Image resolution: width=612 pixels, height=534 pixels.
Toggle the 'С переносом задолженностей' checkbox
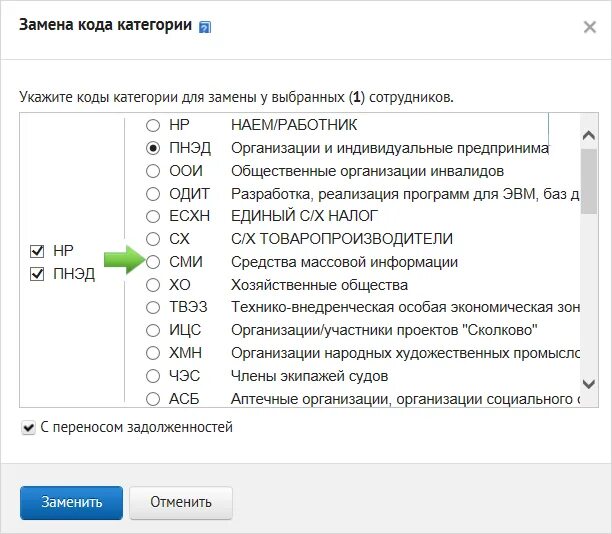click(27, 428)
